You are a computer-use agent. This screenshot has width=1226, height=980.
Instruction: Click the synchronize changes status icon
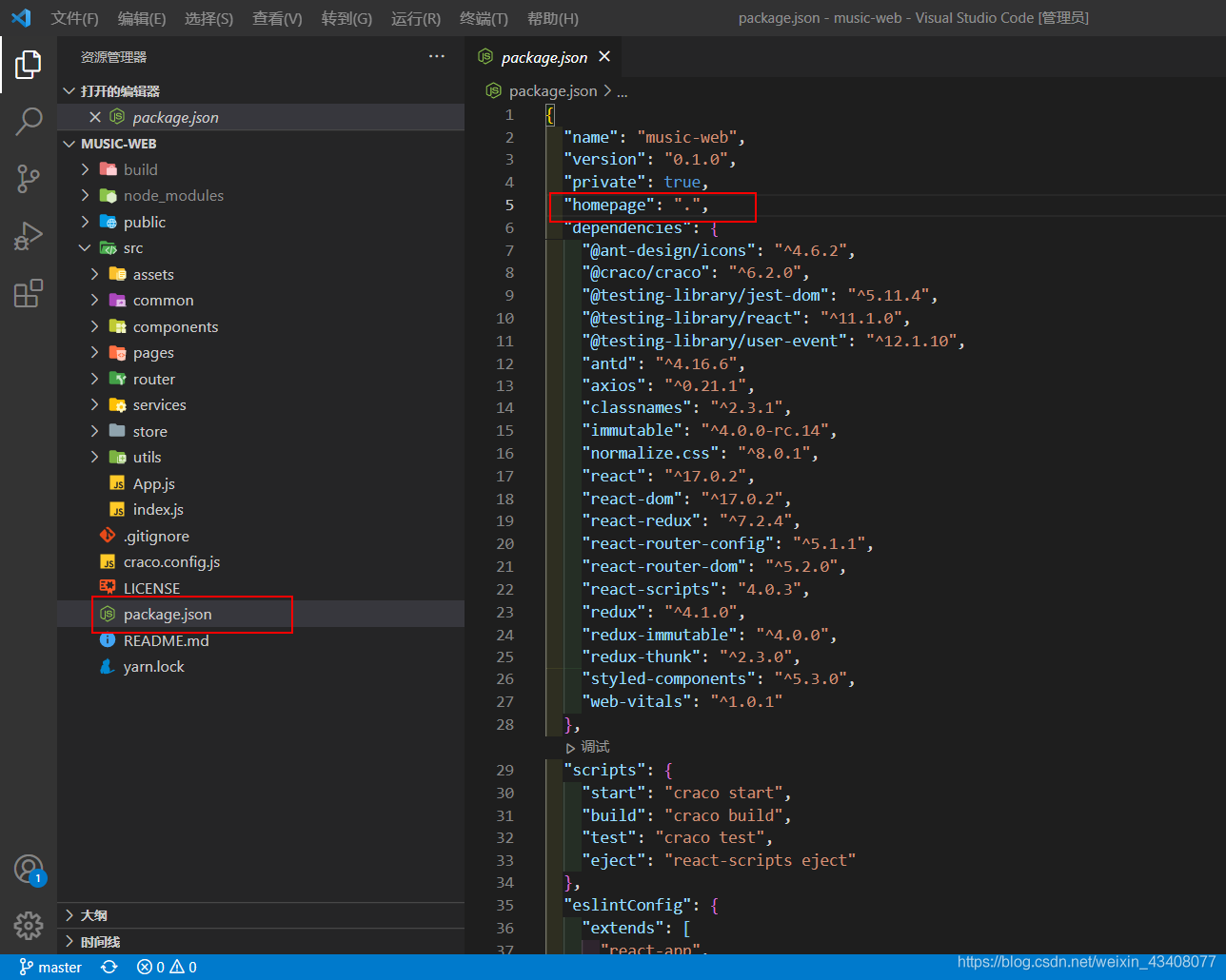point(109,967)
